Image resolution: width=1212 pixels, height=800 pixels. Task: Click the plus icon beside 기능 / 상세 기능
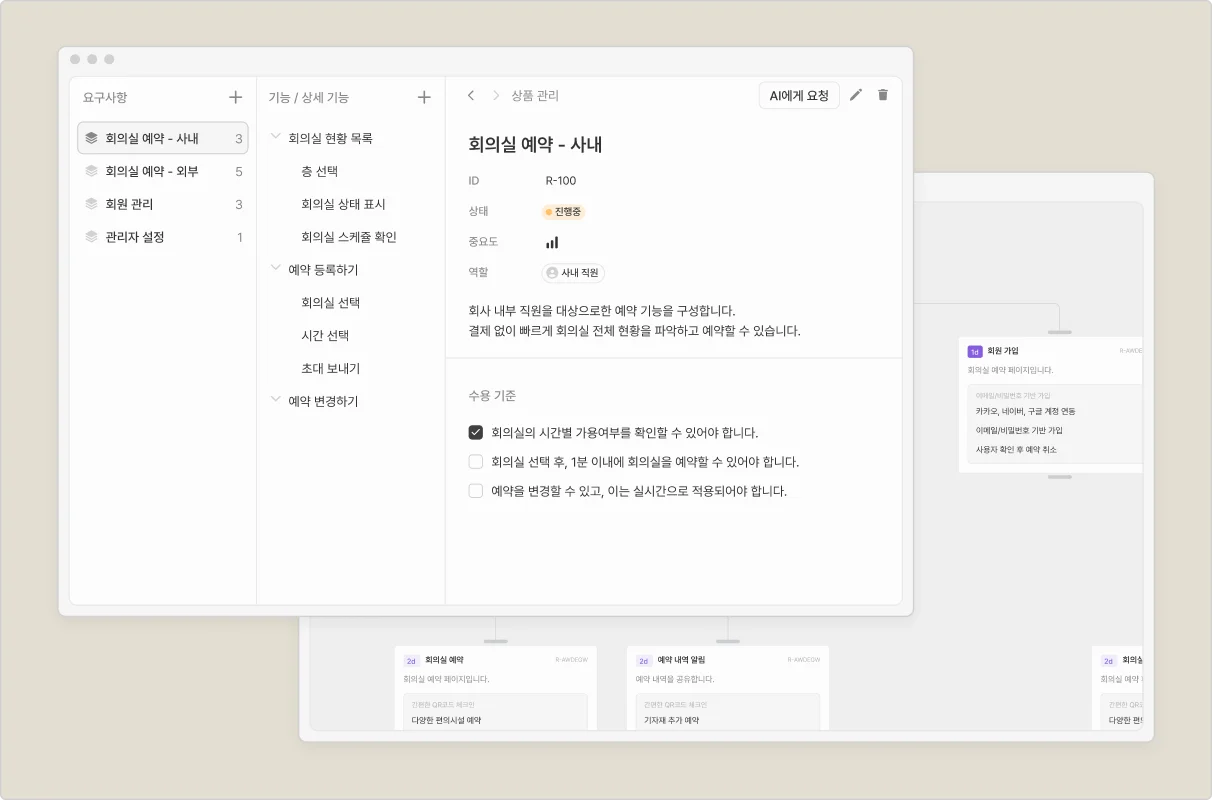424,97
